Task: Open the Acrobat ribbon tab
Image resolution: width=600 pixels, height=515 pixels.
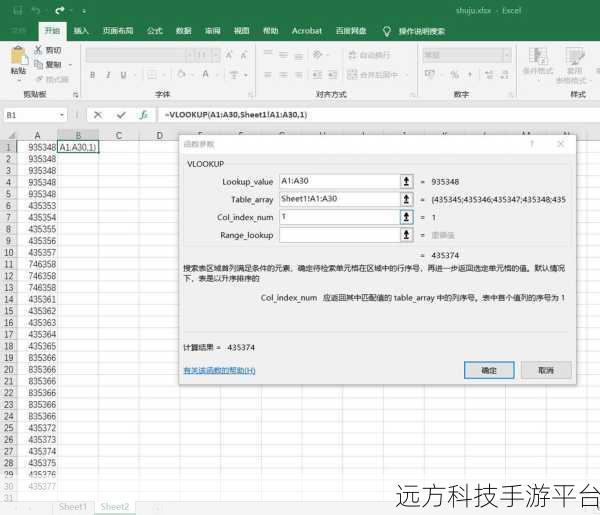Action: coord(307,31)
